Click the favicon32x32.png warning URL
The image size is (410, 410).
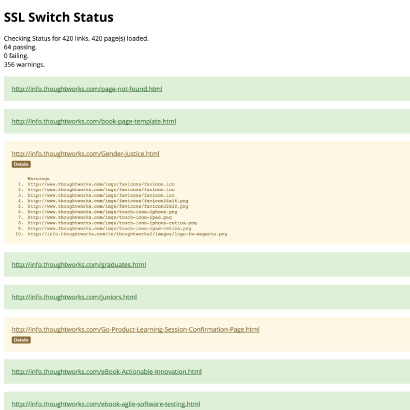point(108,206)
